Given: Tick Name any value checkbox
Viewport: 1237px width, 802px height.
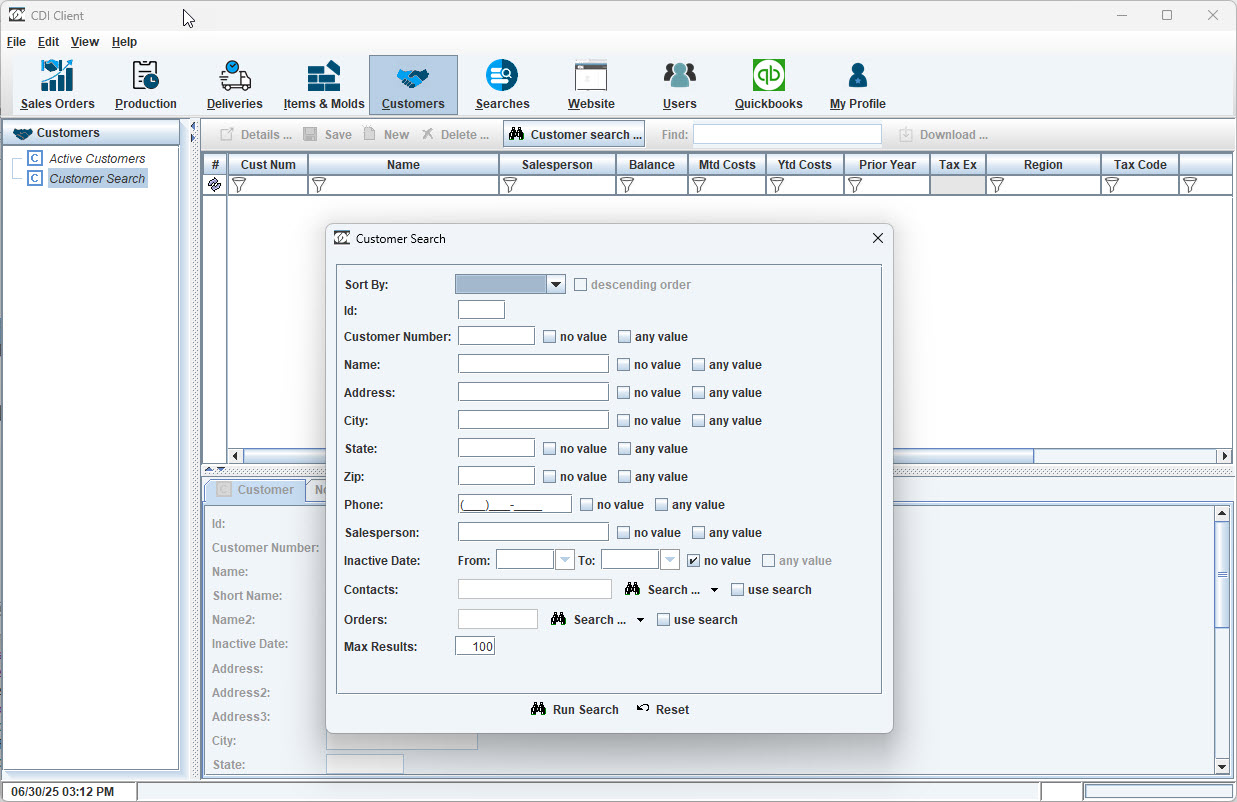Looking at the screenshot, I should click(699, 365).
